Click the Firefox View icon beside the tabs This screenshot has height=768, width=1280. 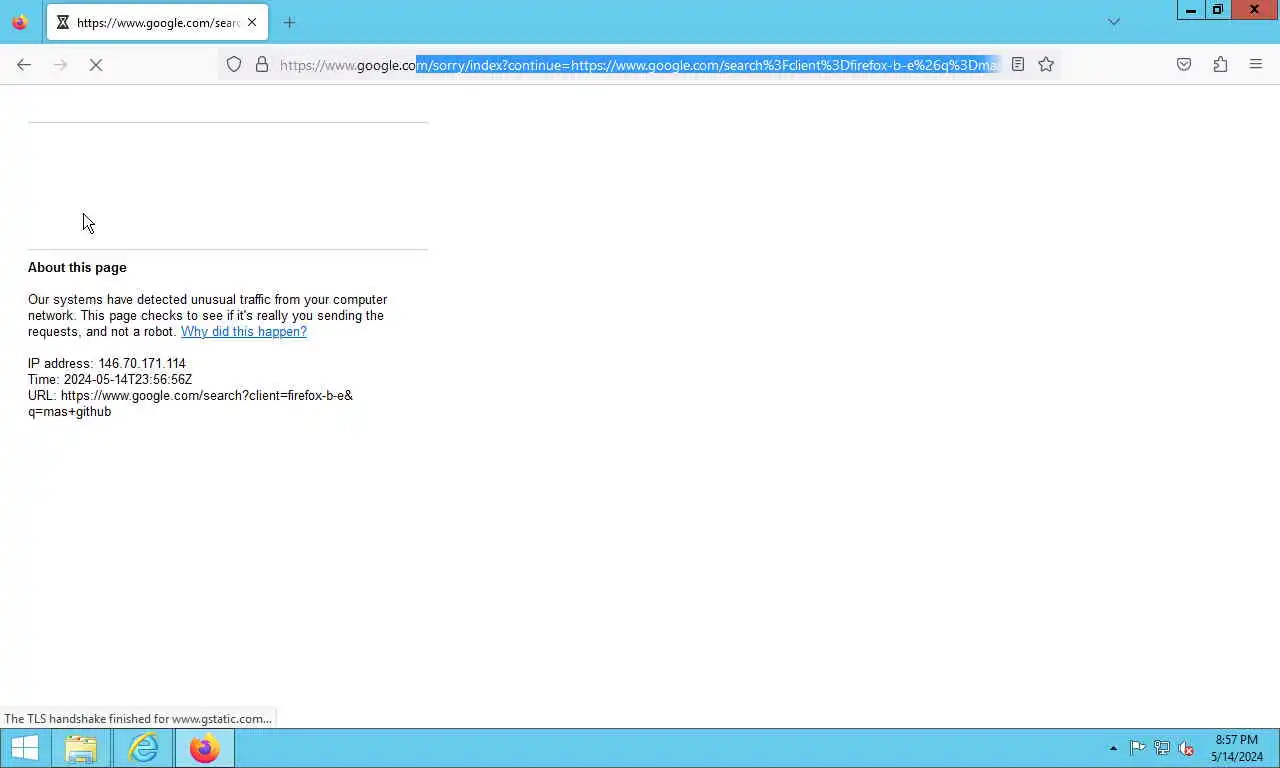click(x=20, y=22)
